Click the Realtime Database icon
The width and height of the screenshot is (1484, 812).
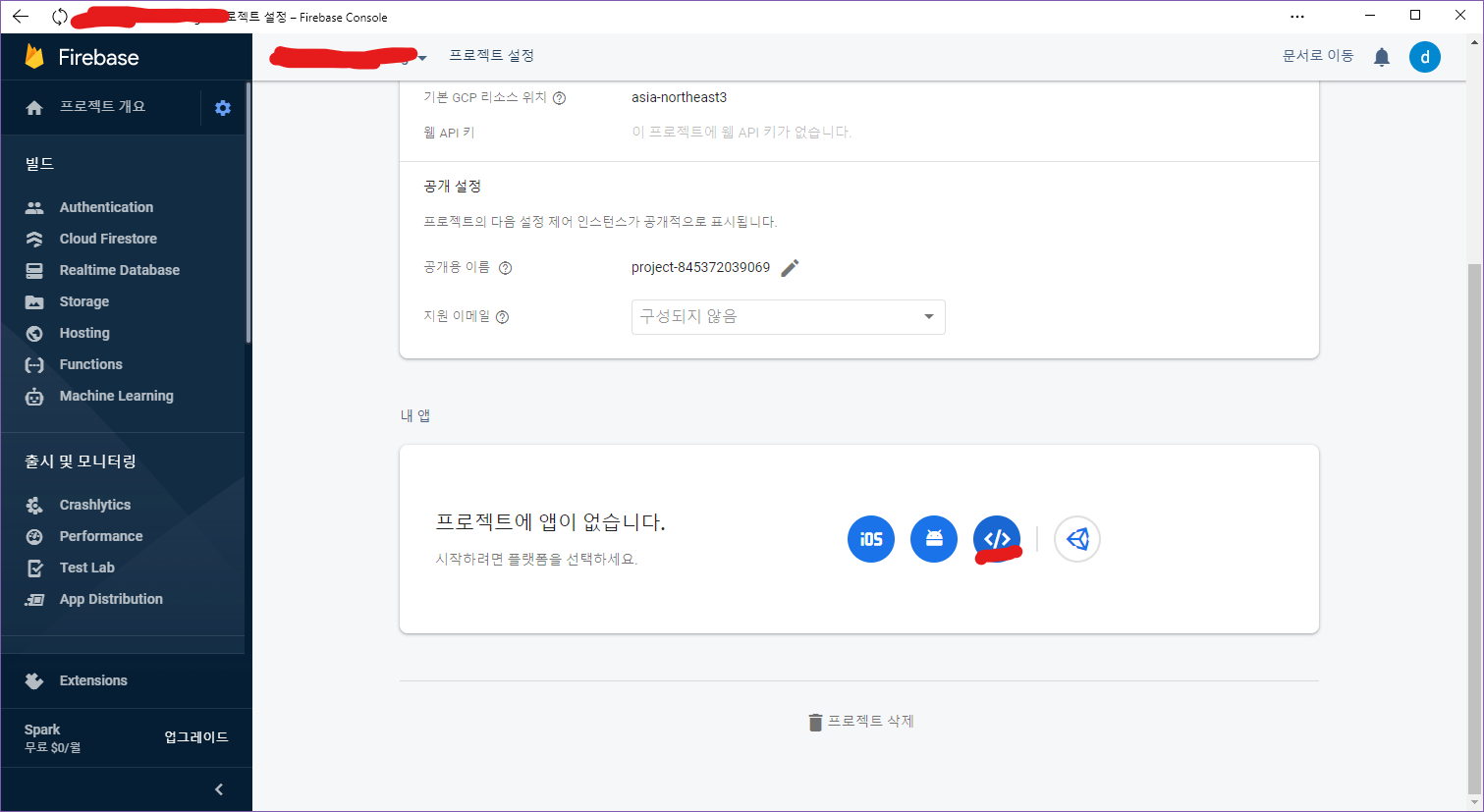(34, 270)
